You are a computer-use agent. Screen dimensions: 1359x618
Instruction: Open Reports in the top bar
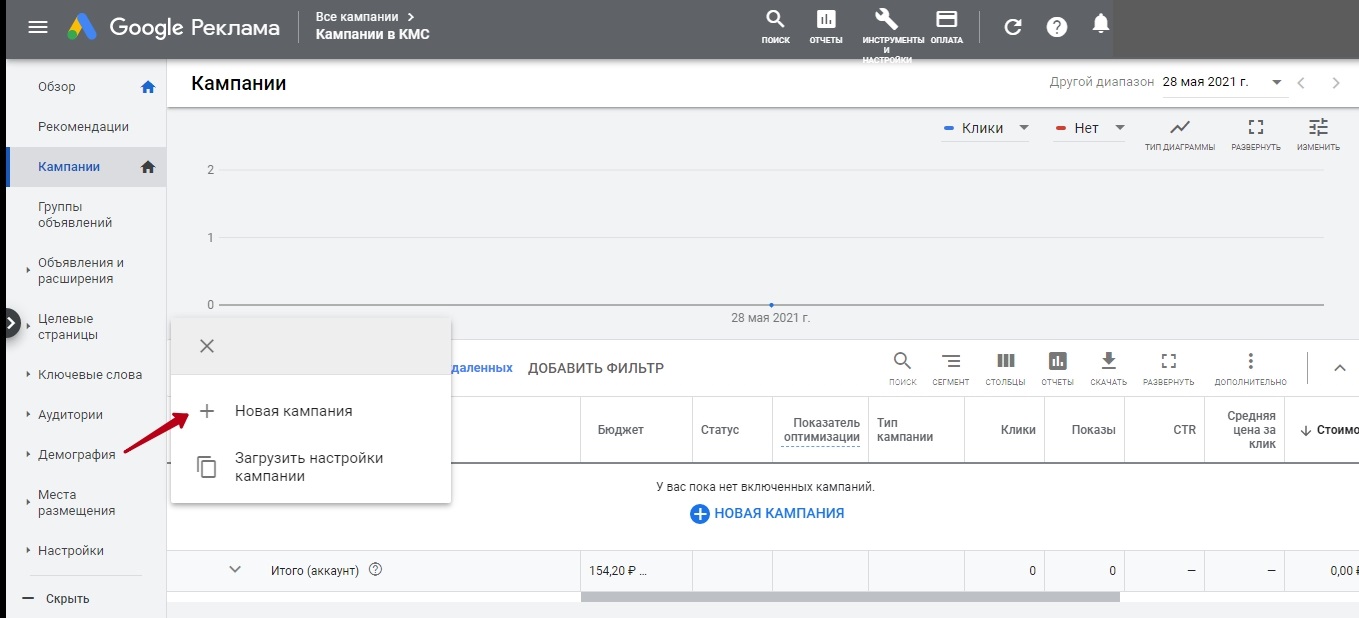click(x=826, y=27)
